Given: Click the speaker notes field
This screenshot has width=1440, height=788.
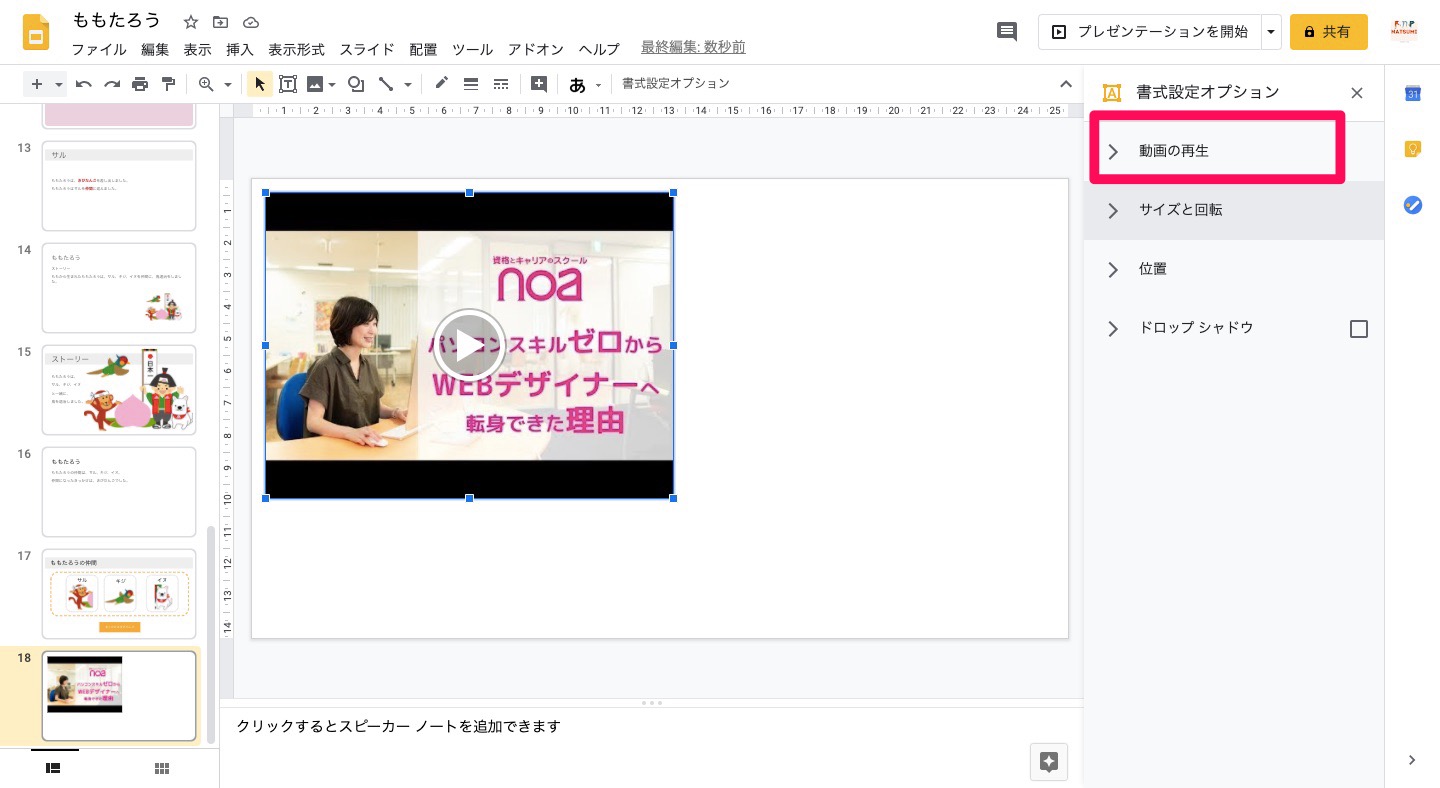Looking at the screenshot, I should pos(651,746).
